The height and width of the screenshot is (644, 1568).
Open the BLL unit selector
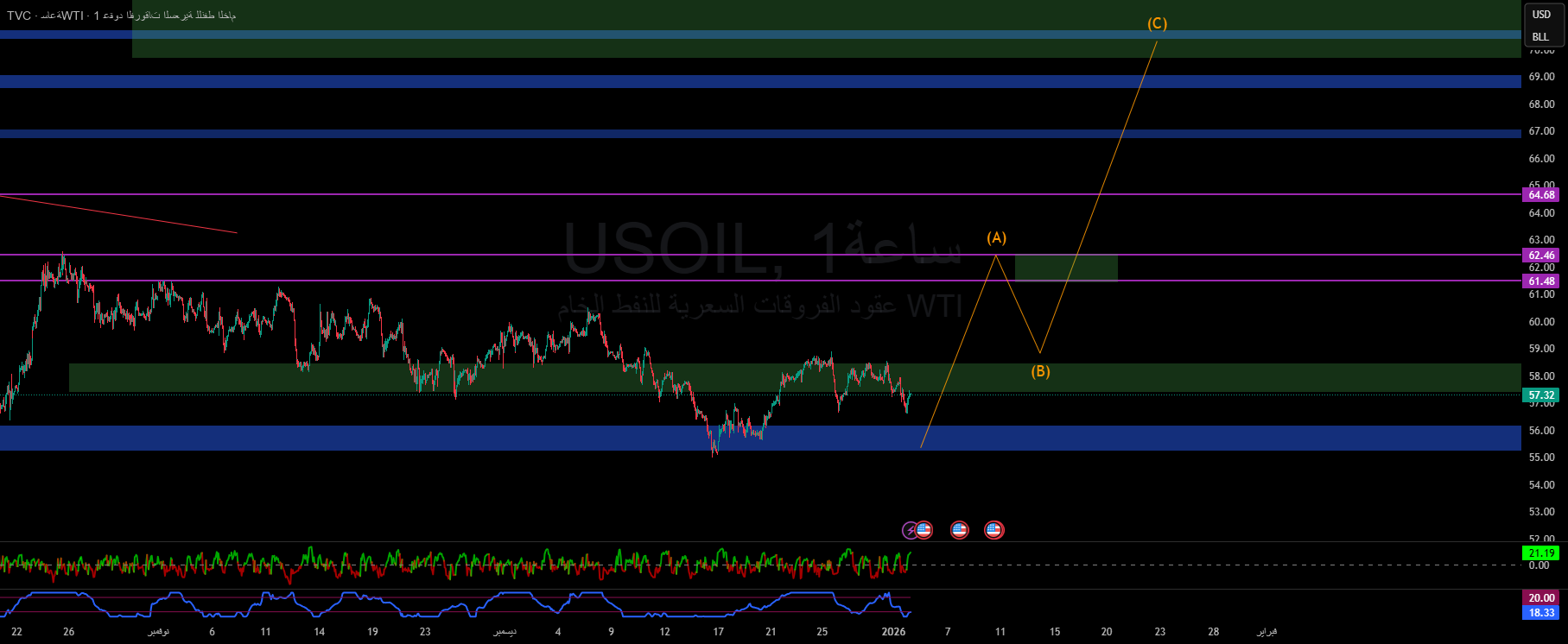point(1541,37)
